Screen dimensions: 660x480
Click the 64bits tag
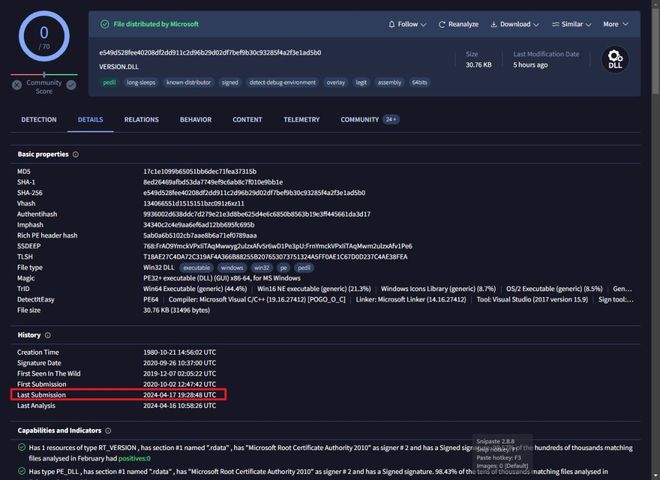[419, 83]
